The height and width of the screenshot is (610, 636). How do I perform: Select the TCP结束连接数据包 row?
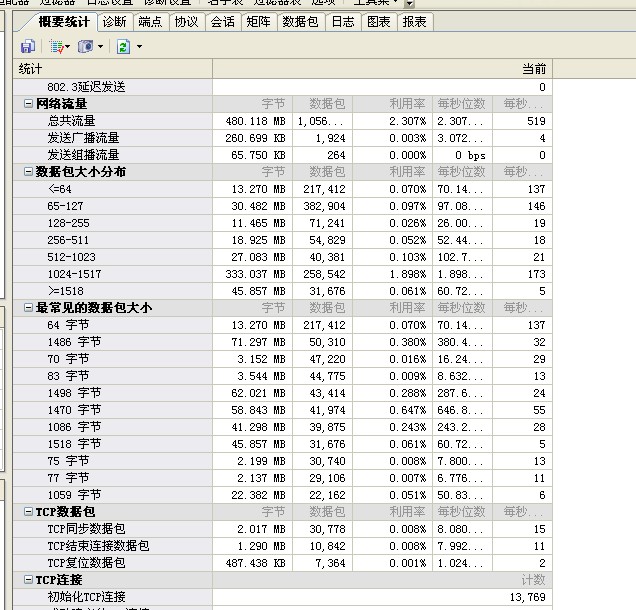coord(282,546)
